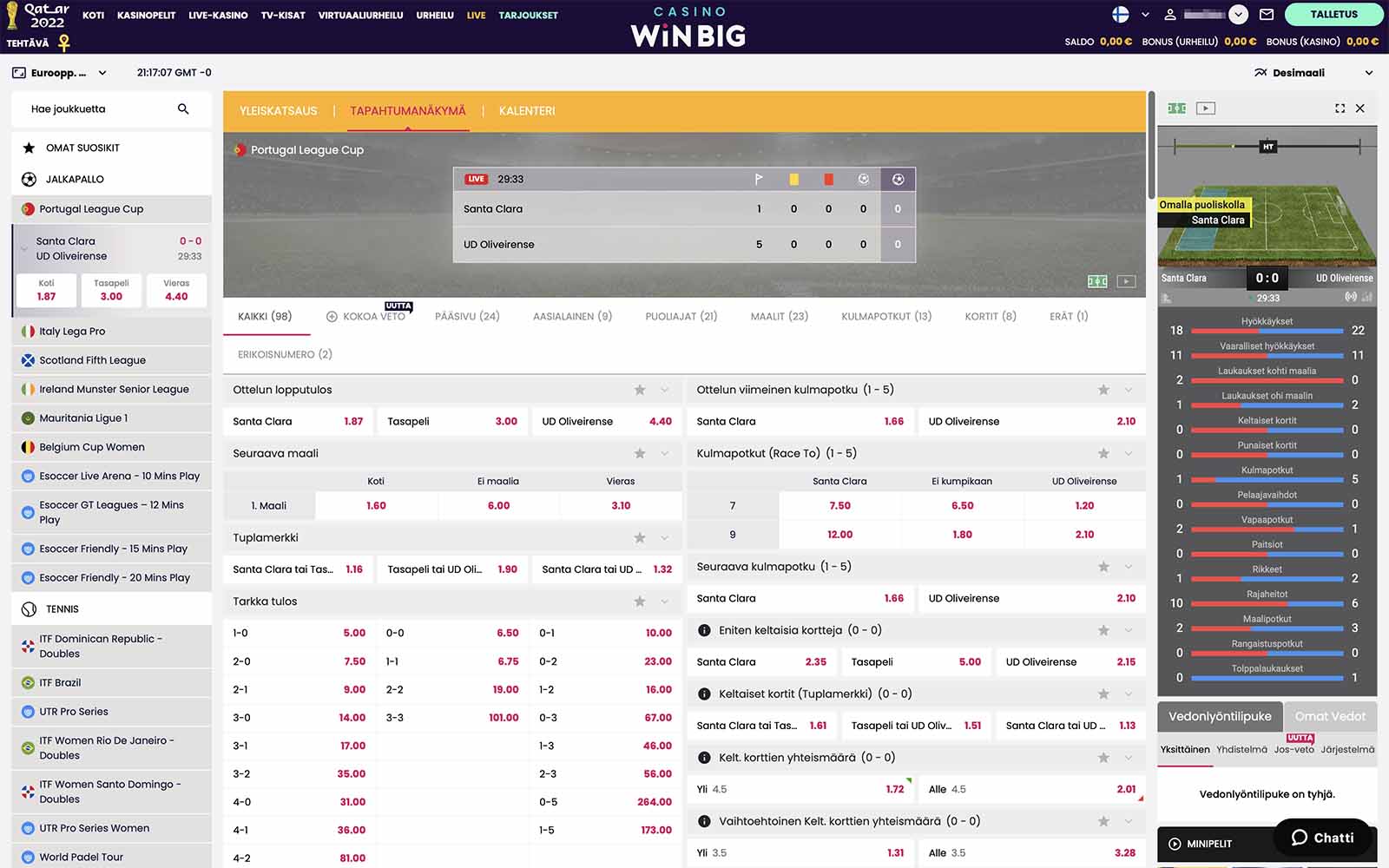Click the TALLETUS deposit button
The width and height of the screenshot is (1389, 868).
coord(1333,15)
